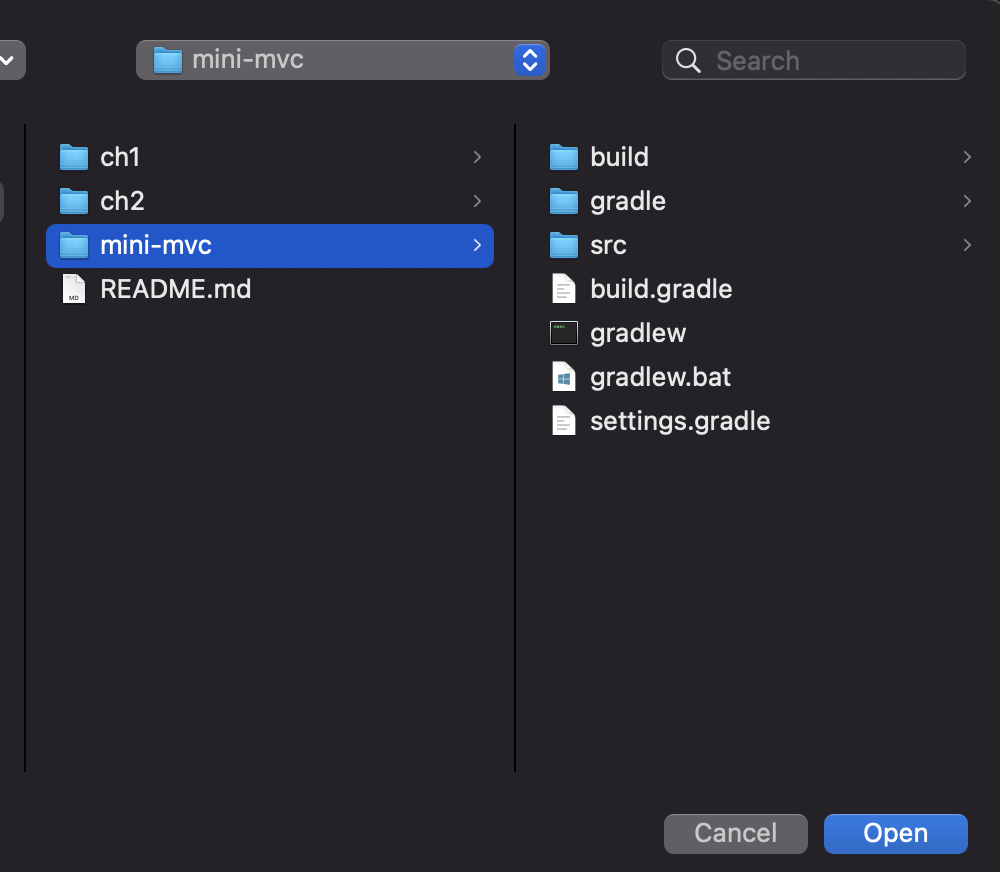Select the mini-mvc row in the list
This screenshot has height=872, width=1000.
pos(270,245)
